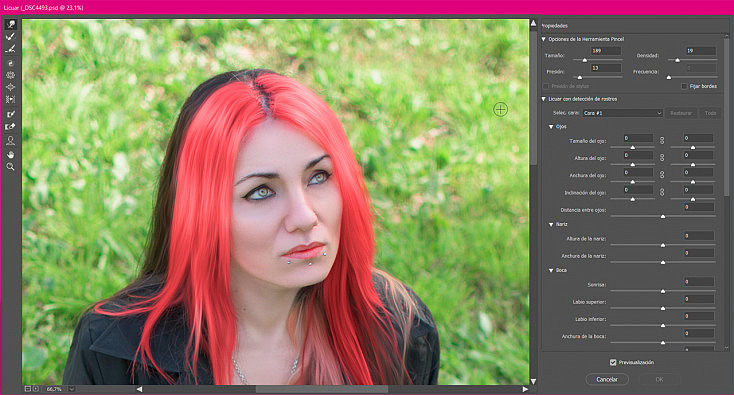Select the Reconstruct tool

pos(10,37)
